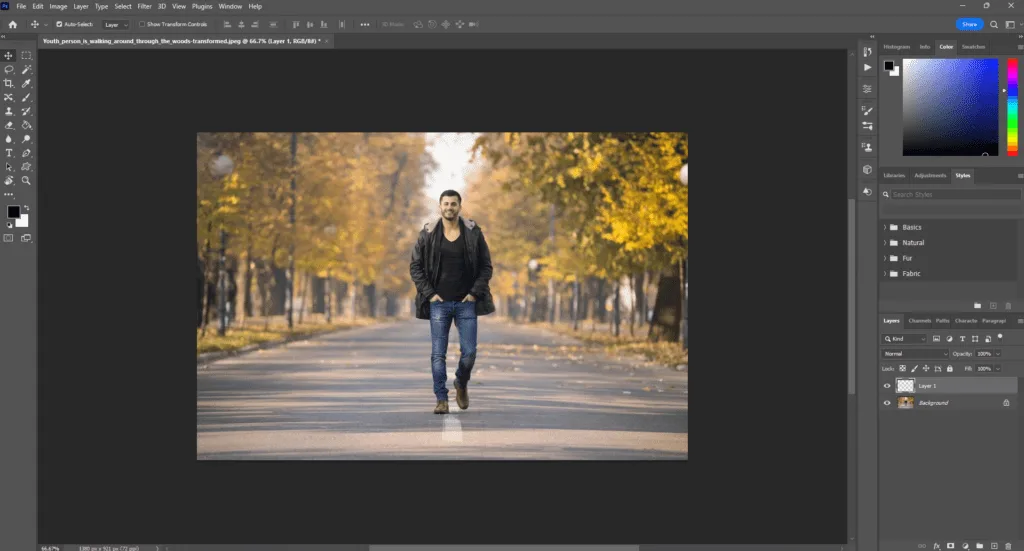
Task: Click the Home icon in options bar
Action: pyautogui.click(x=12, y=24)
